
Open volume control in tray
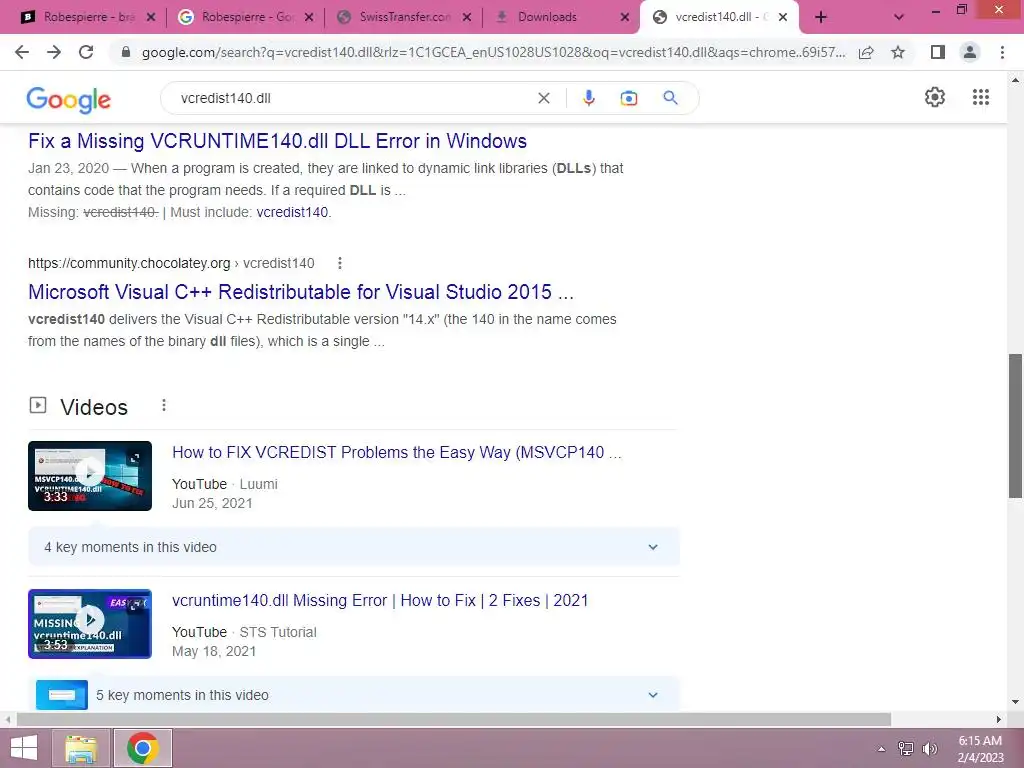coord(930,749)
